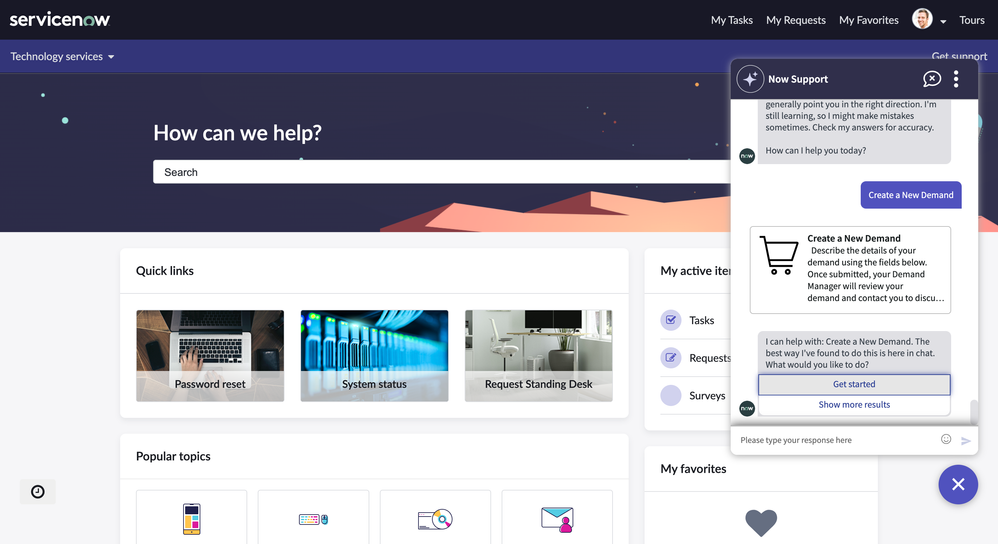Click the clock history icon button
The image size is (998, 544).
(38, 492)
